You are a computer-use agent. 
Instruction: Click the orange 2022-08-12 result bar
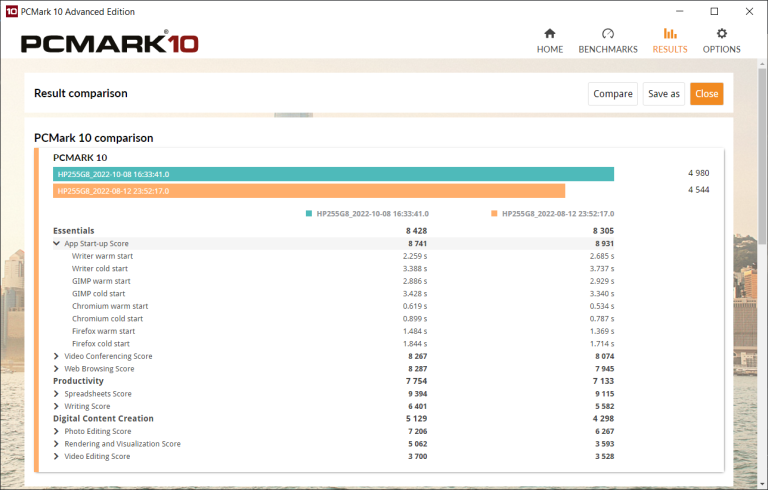coord(309,191)
